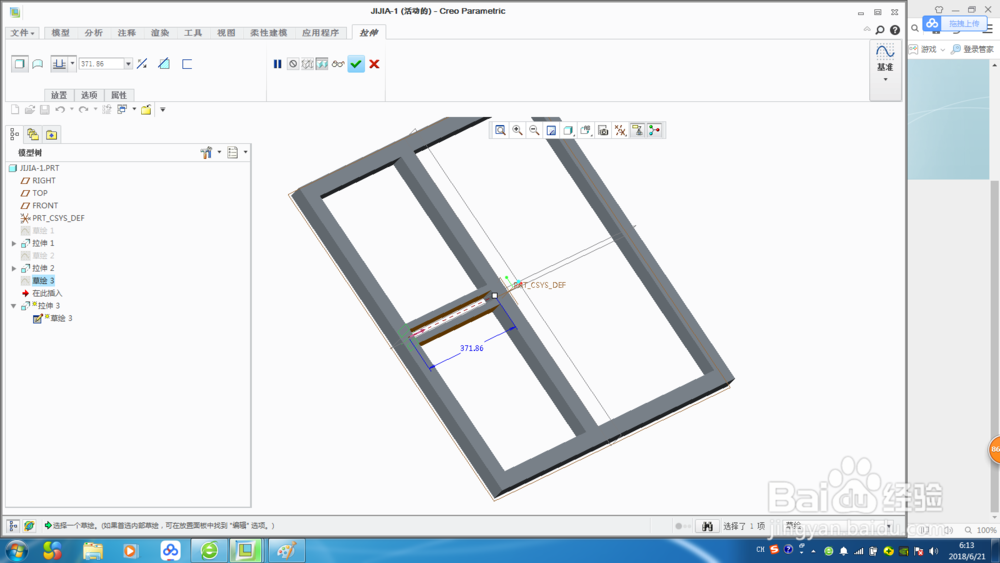
Task: Open the display style cube icon
Action: point(568,130)
